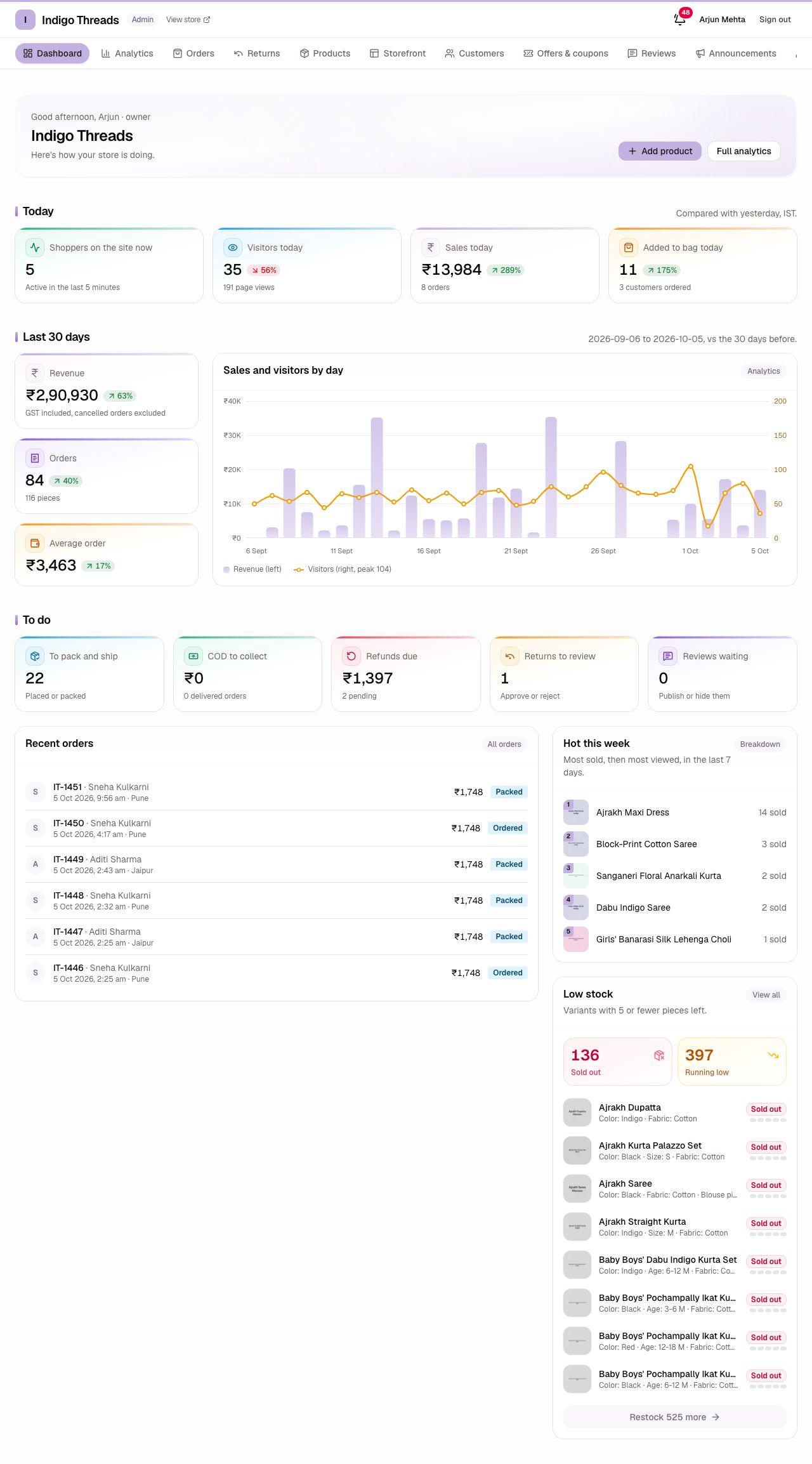Open the Storefront tab

pyautogui.click(x=398, y=53)
